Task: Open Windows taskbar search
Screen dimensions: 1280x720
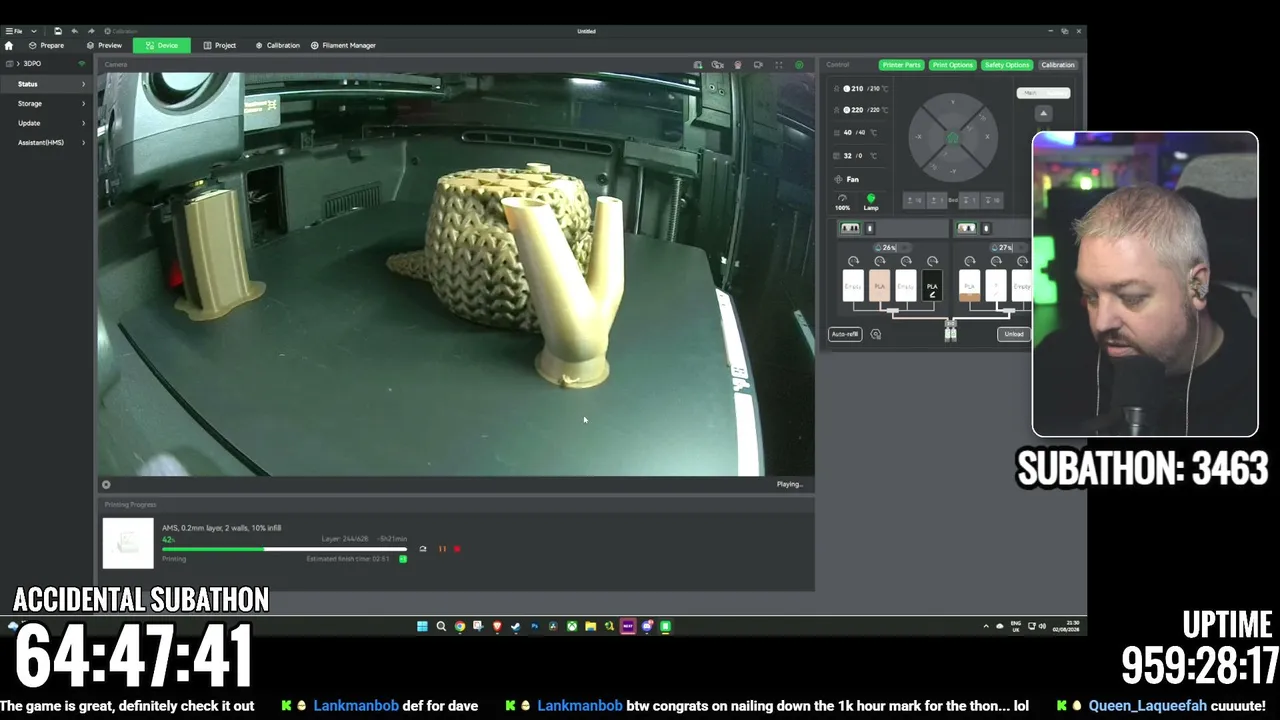Action: click(441, 626)
